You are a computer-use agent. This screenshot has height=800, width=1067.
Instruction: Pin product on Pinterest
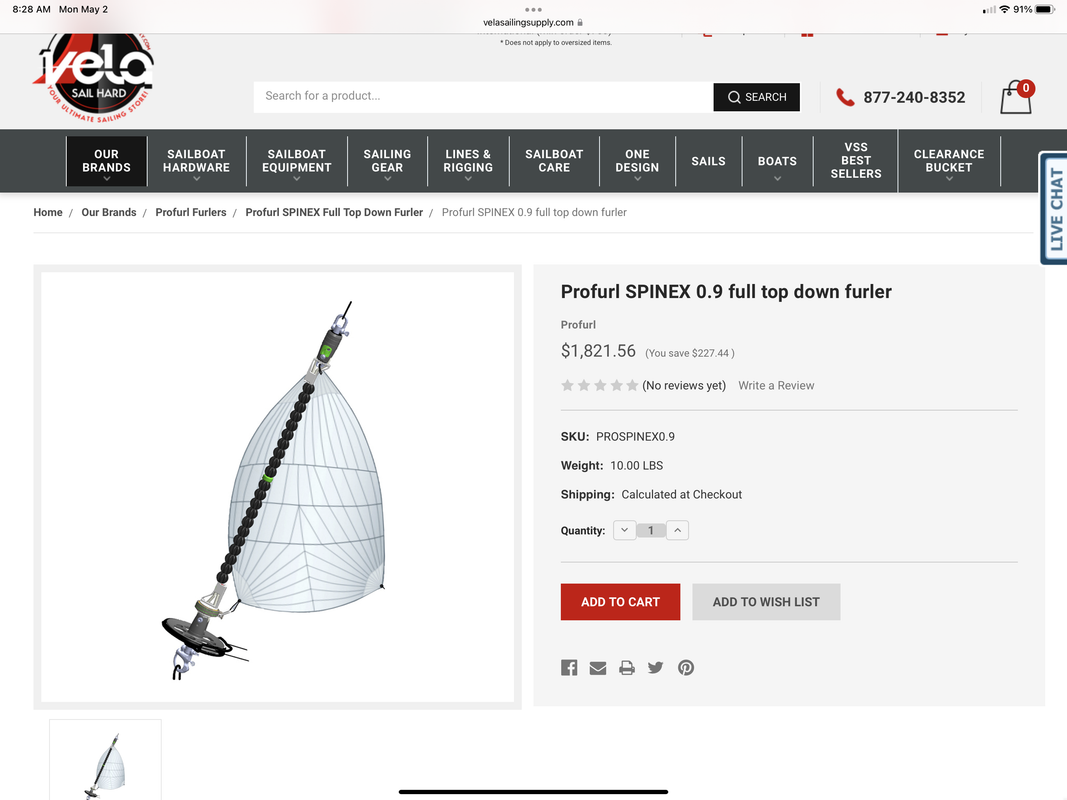[686, 667]
